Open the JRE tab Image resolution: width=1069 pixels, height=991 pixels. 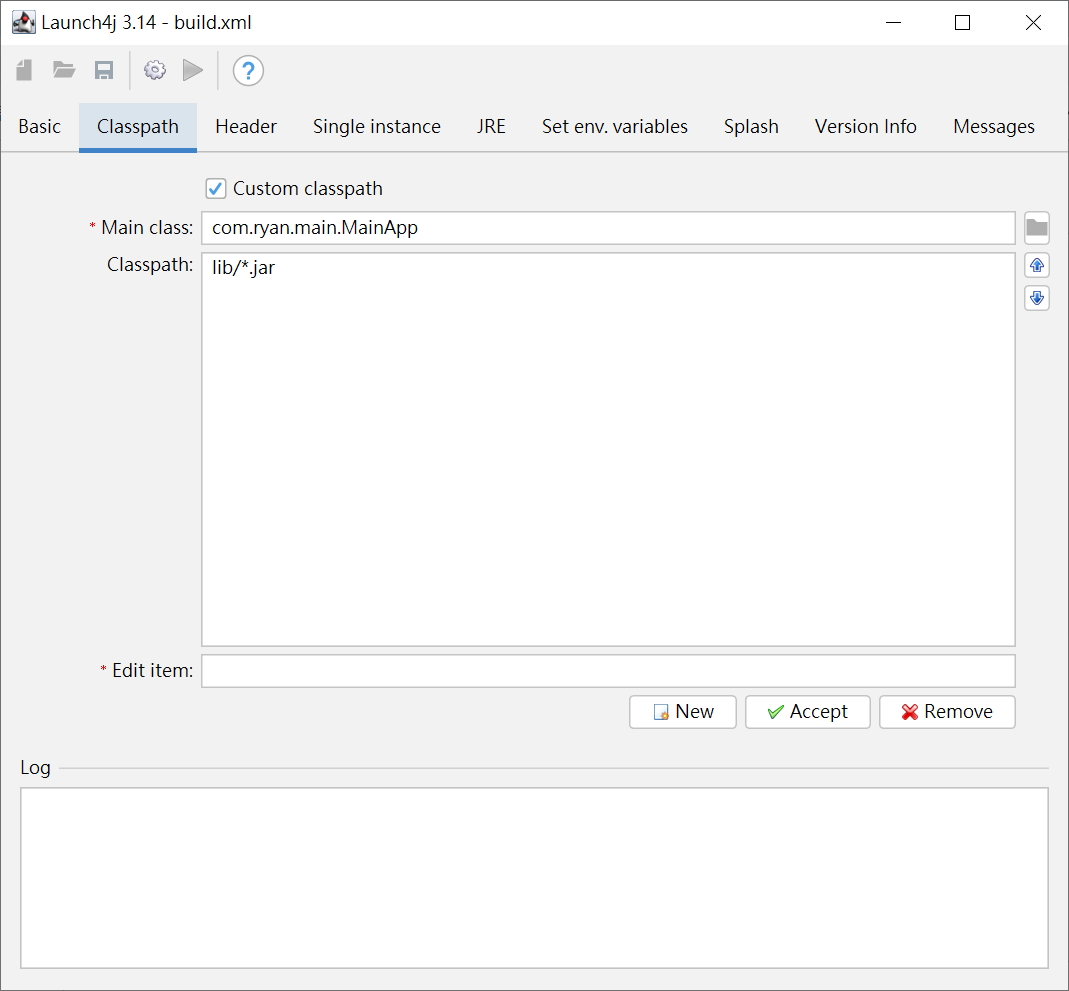[x=491, y=127]
